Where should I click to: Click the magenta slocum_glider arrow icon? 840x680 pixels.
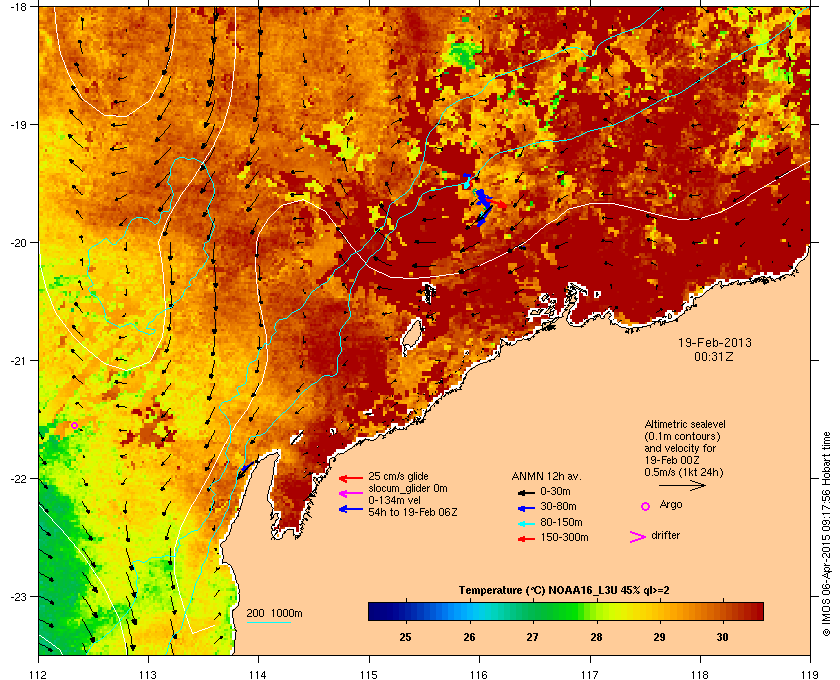(351, 494)
